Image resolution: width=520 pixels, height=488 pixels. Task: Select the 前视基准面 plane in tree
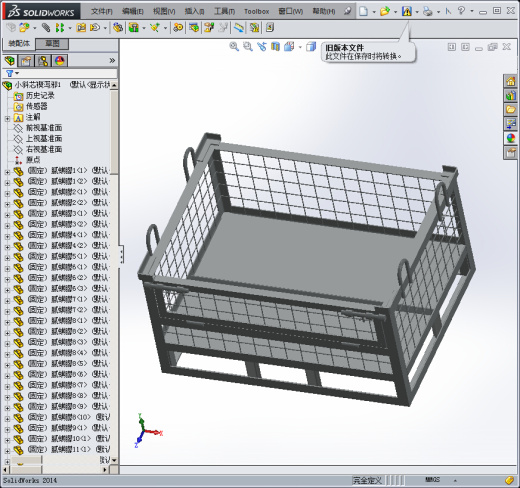[x=44, y=128]
